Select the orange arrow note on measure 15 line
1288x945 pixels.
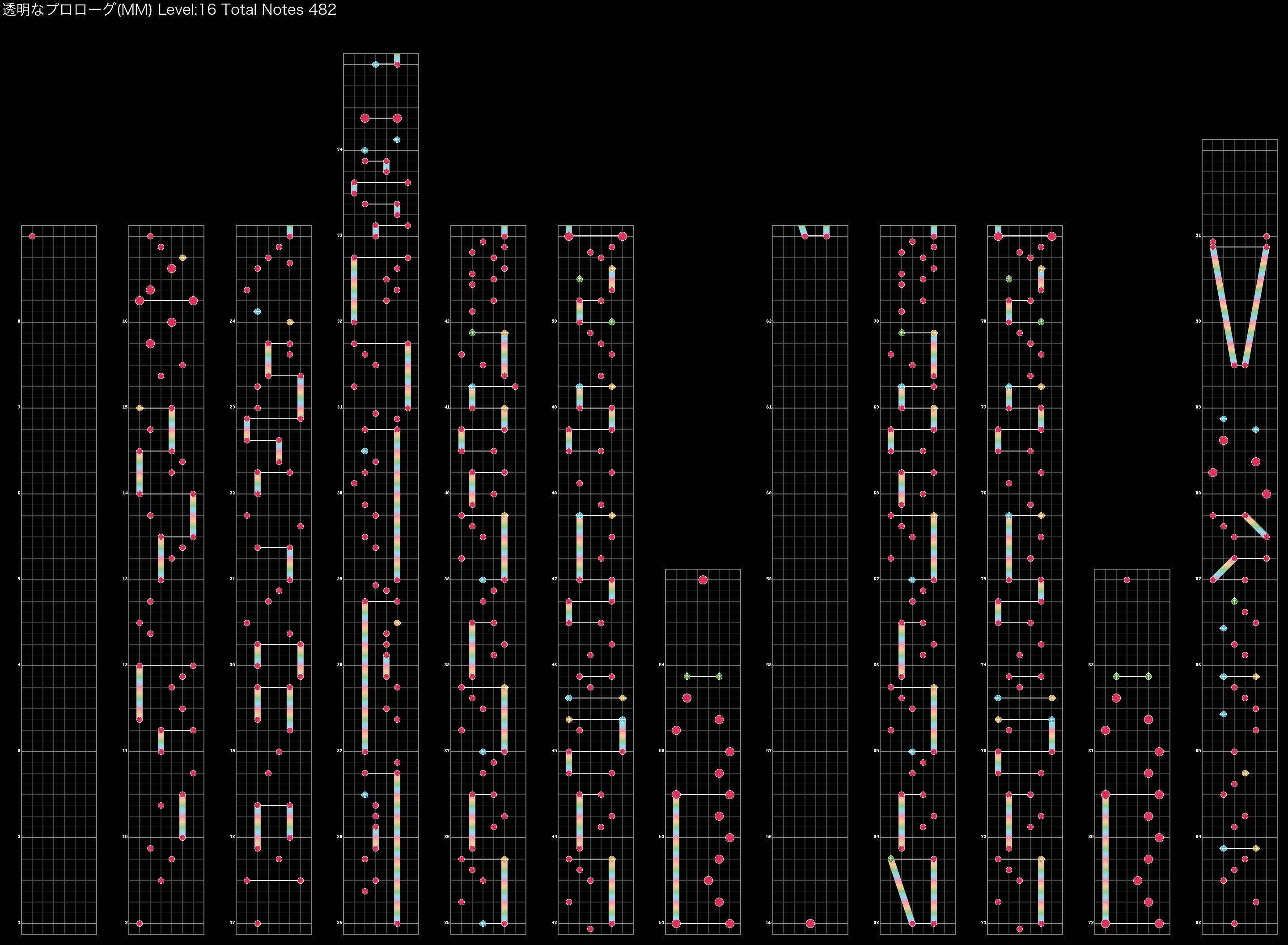[140, 408]
